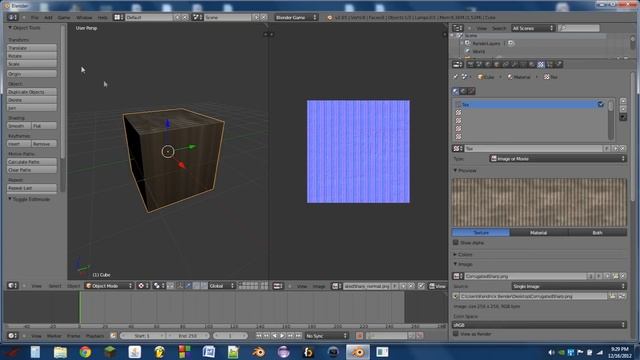The image size is (640, 360).
Task: Open the Object Mode dropdown
Action: coord(109,286)
